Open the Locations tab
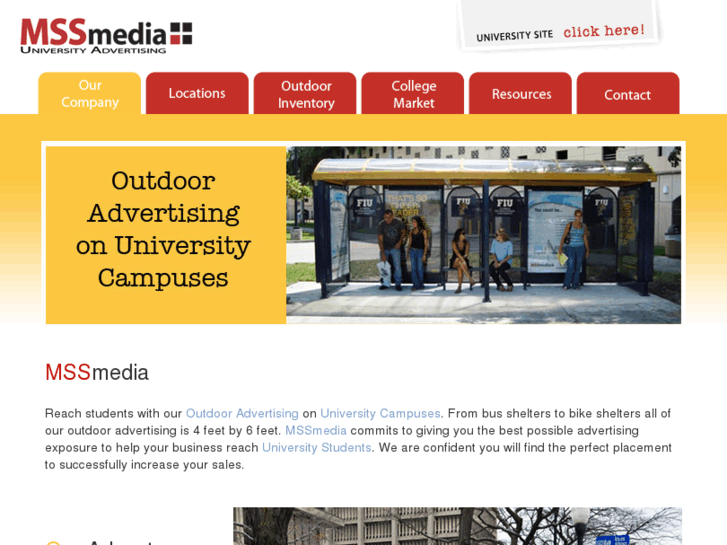 pyautogui.click(x=197, y=93)
